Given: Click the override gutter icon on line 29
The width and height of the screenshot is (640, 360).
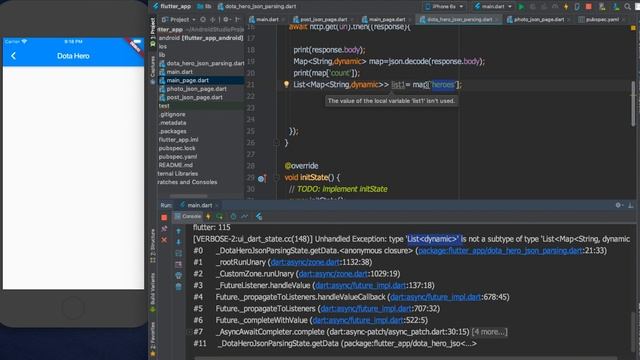Looking at the screenshot, I should point(262,178).
